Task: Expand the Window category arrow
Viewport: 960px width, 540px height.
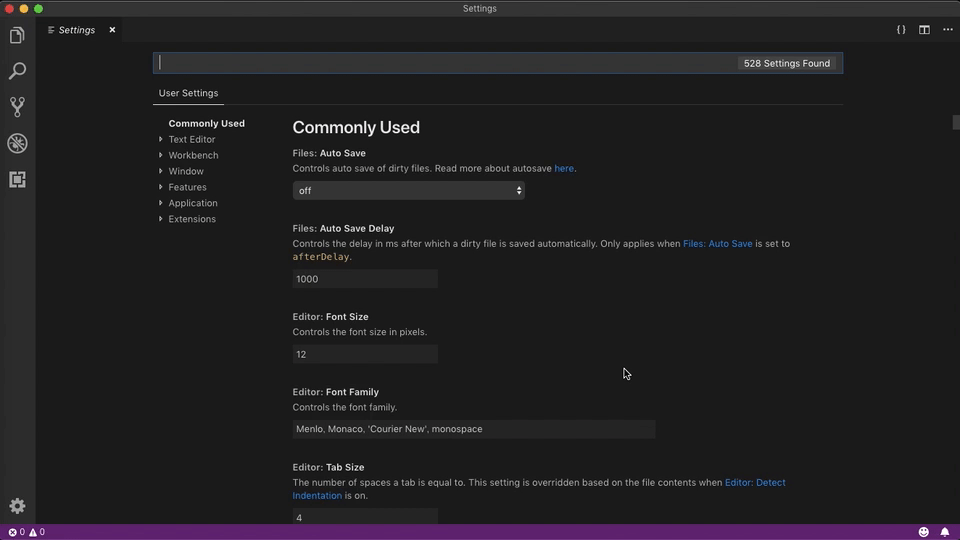Action: (160, 171)
